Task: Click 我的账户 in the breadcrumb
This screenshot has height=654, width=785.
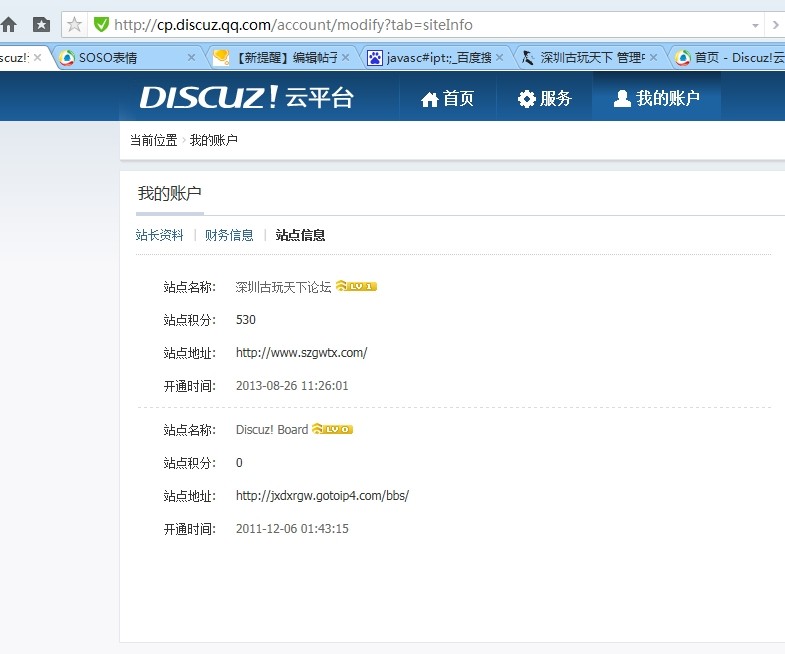Action: [x=214, y=140]
